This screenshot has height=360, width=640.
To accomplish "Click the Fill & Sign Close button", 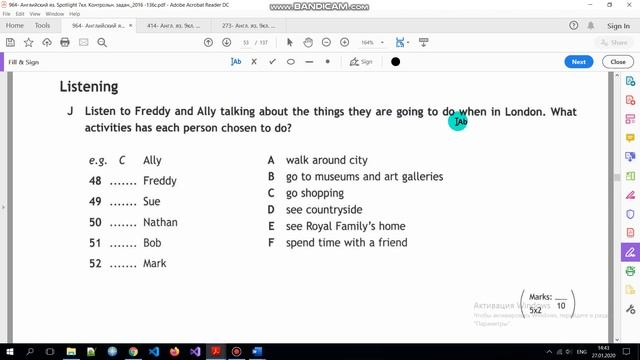I will tap(618, 62).
